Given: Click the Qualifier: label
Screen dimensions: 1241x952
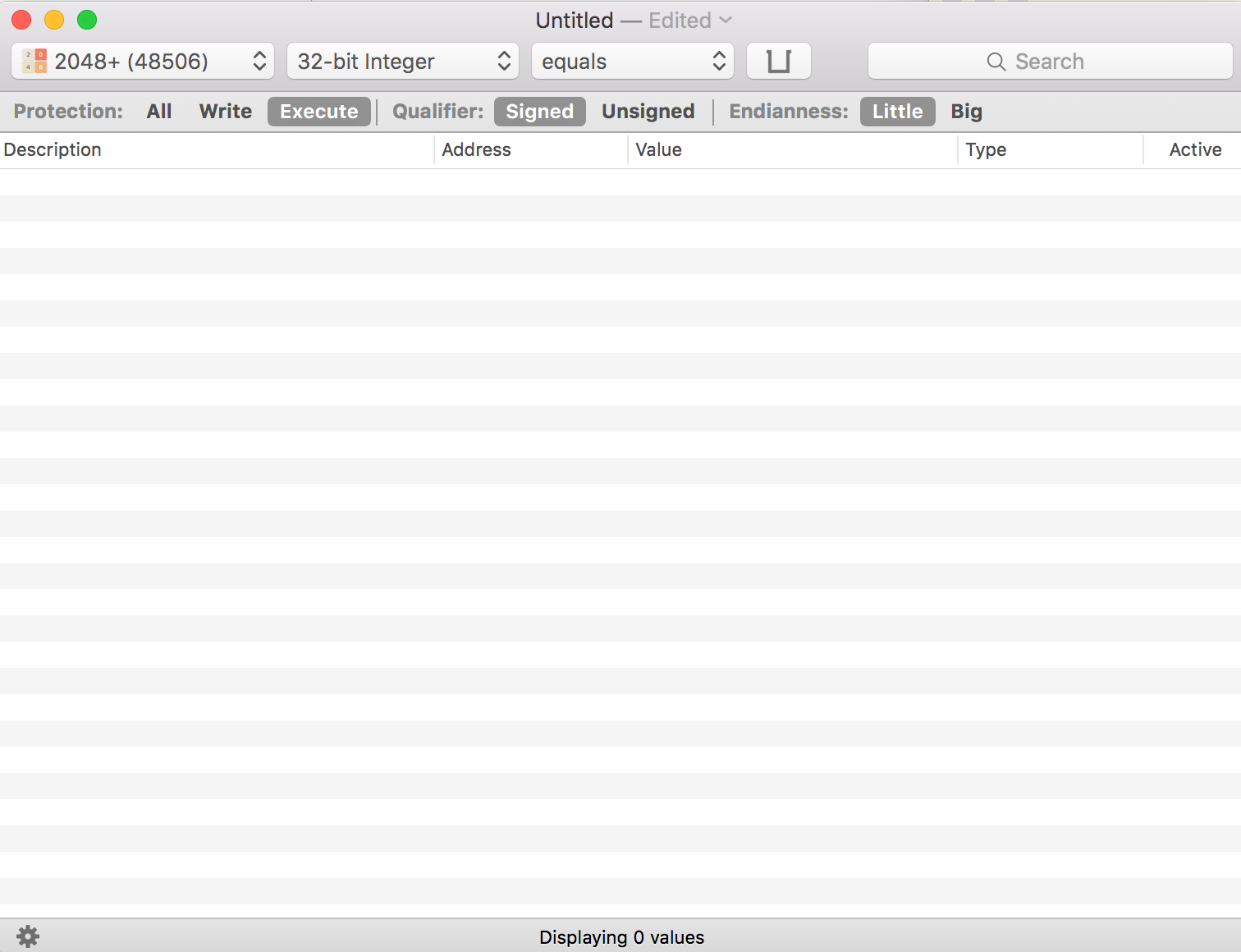Looking at the screenshot, I should (x=438, y=112).
